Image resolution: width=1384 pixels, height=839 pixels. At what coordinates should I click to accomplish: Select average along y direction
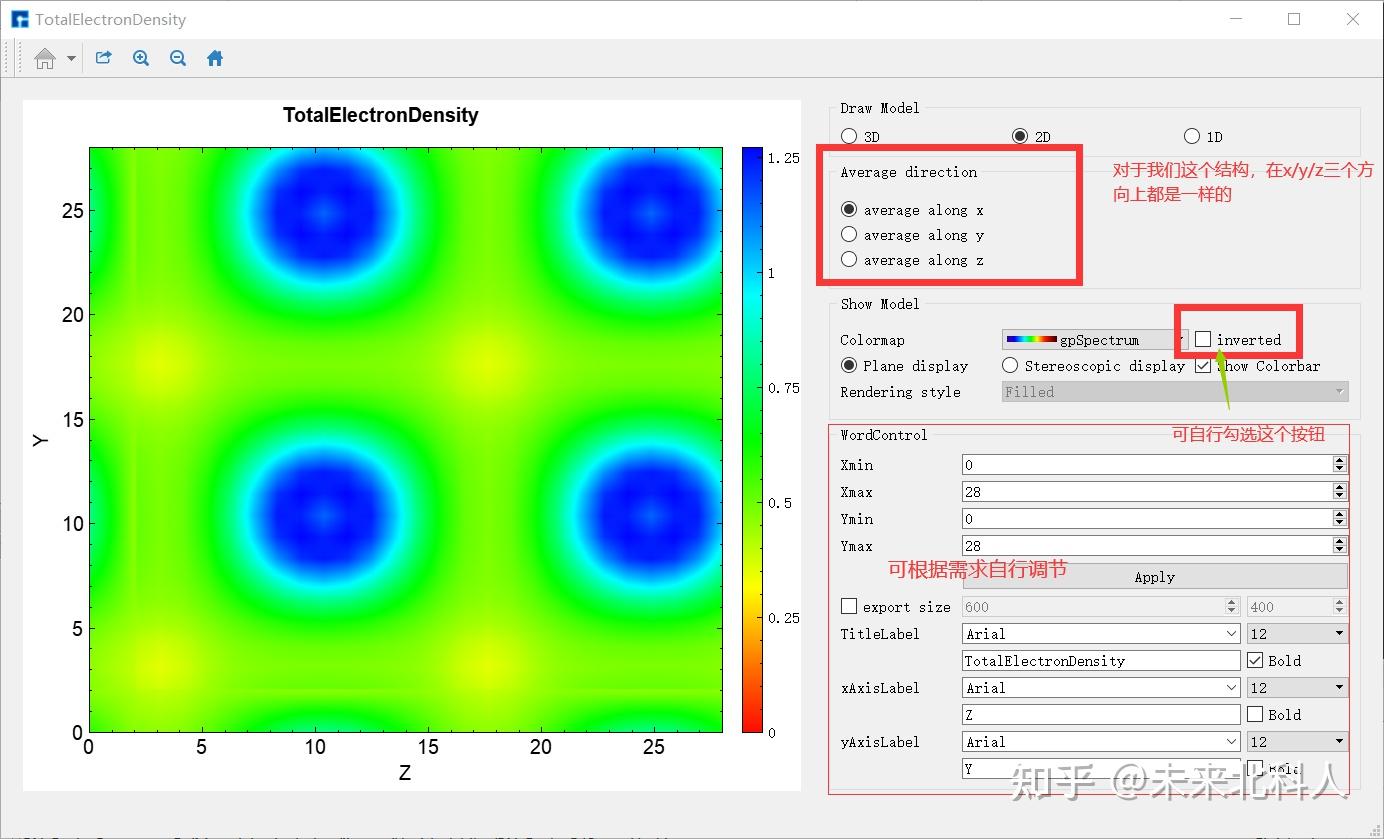tap(849, 234)
